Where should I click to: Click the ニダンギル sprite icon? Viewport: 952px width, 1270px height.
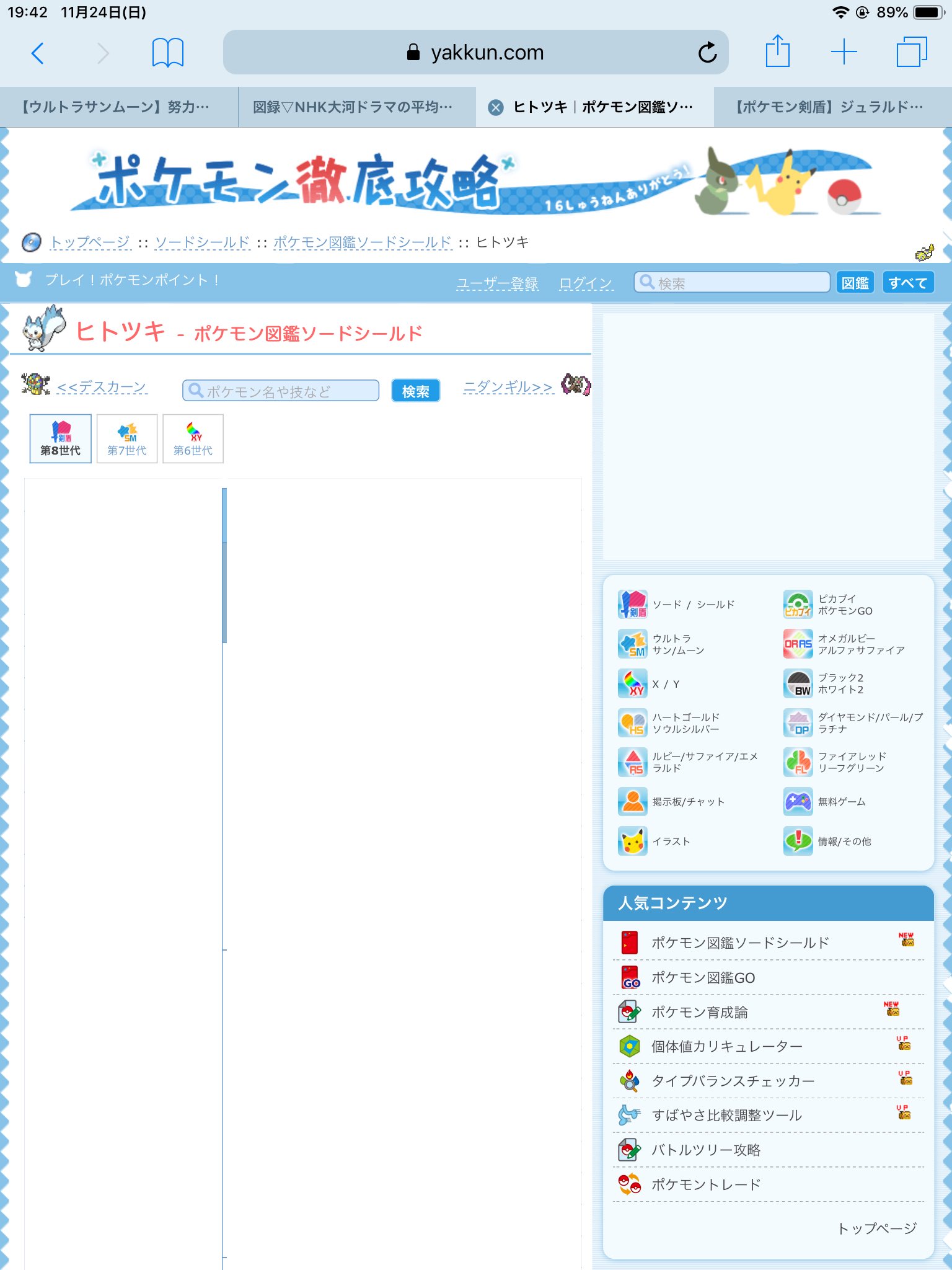(x=576, y=384)
